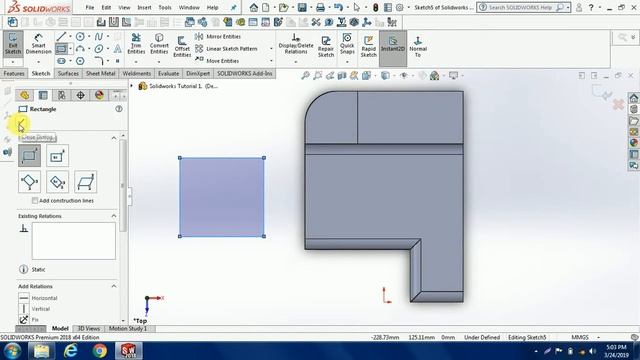Open PropertyManager tab
The image size is (640, 360).
[x=43, y=95]
